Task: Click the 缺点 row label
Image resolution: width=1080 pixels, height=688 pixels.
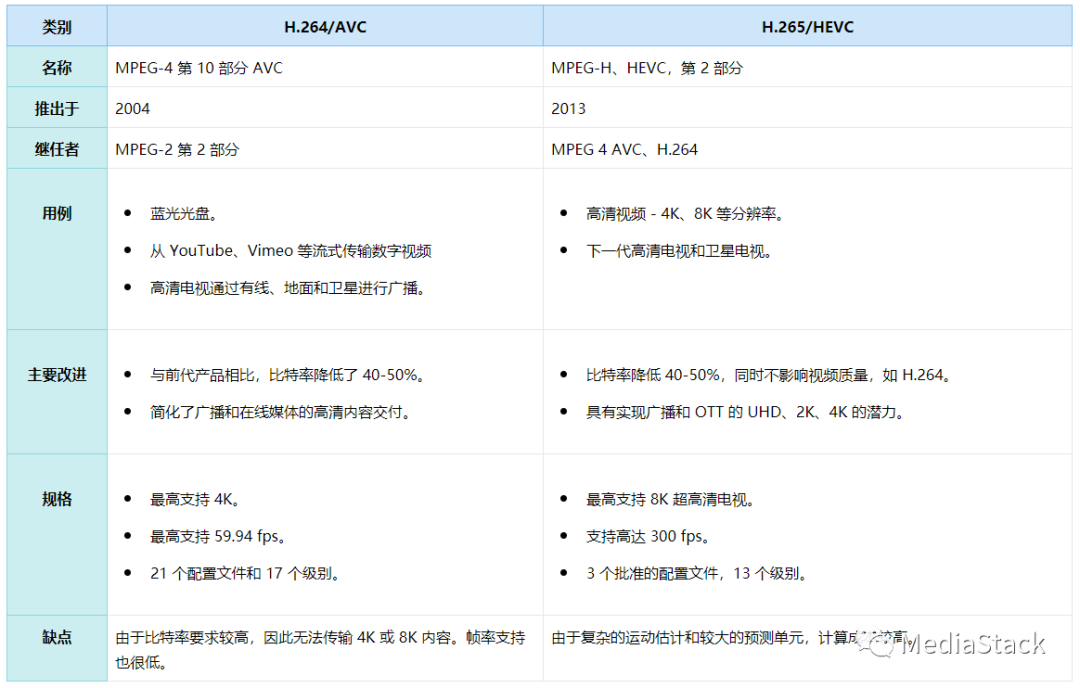Action: (x=57, y=637)
